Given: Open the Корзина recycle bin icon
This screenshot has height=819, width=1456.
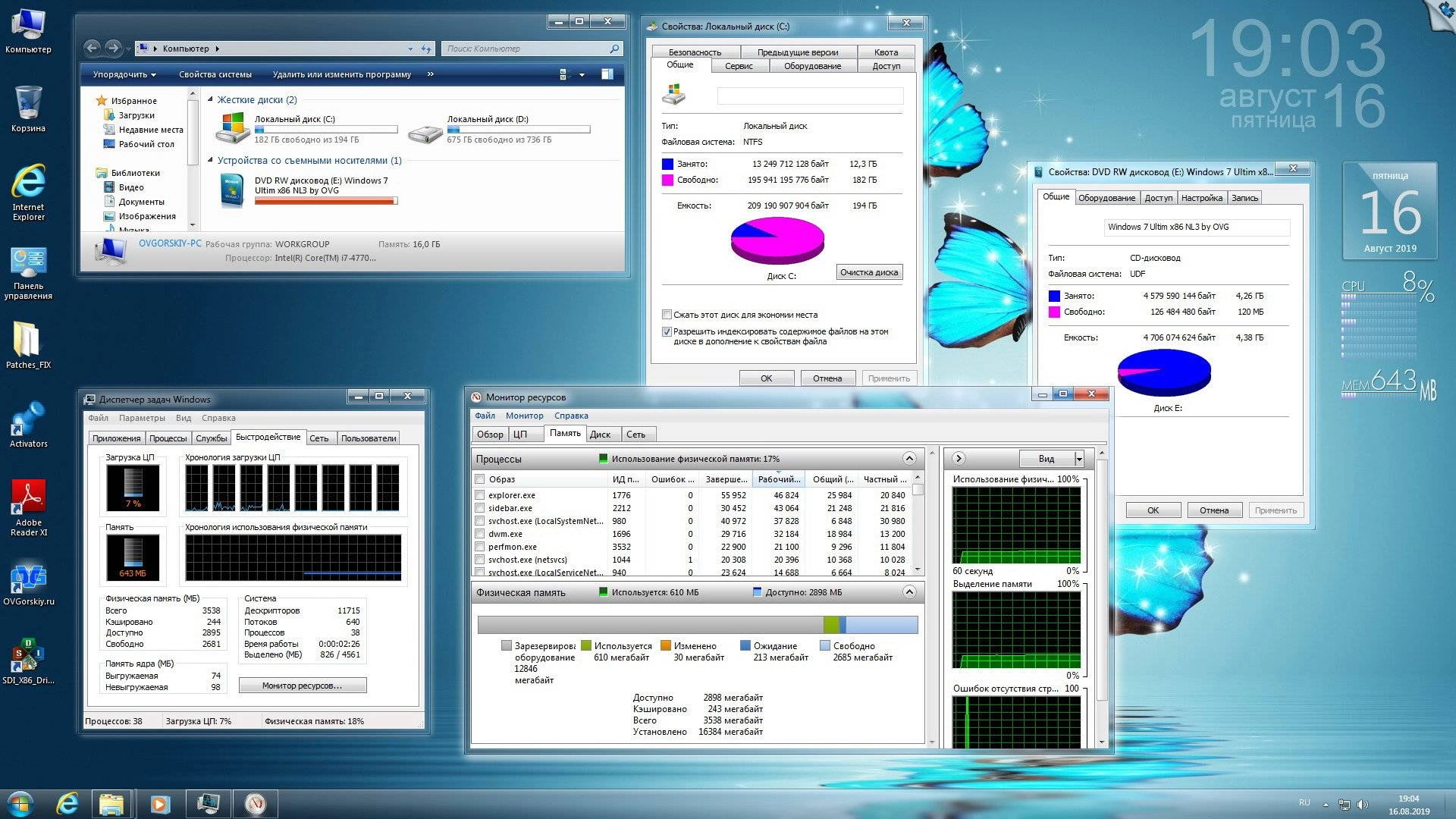Looking at the screenshot, I should [28, 108].
